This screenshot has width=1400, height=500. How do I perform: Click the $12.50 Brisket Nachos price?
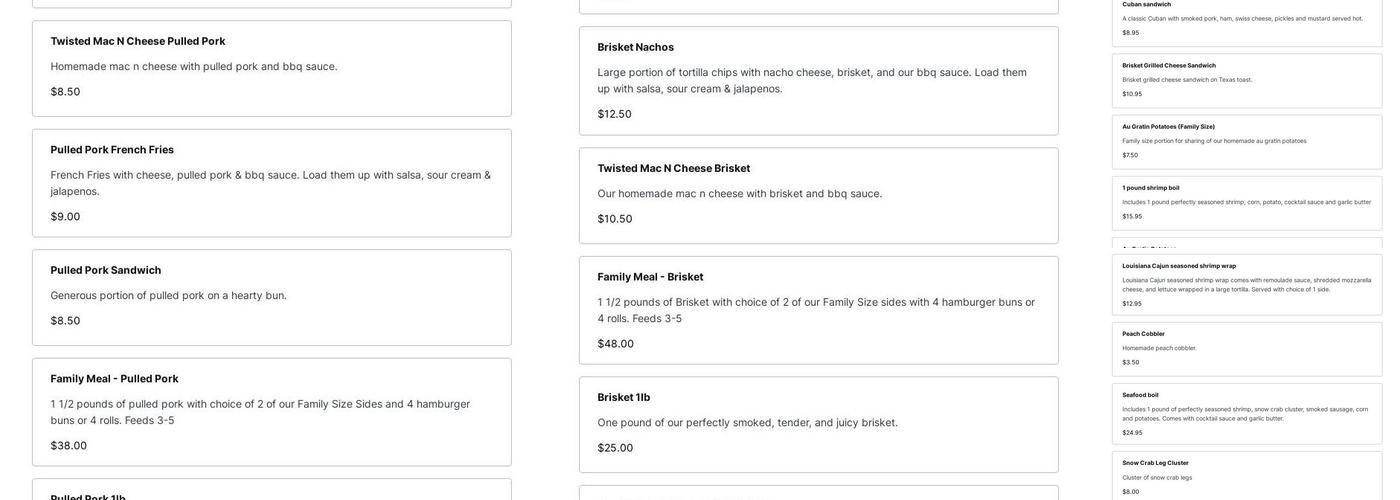click(615, 114)
